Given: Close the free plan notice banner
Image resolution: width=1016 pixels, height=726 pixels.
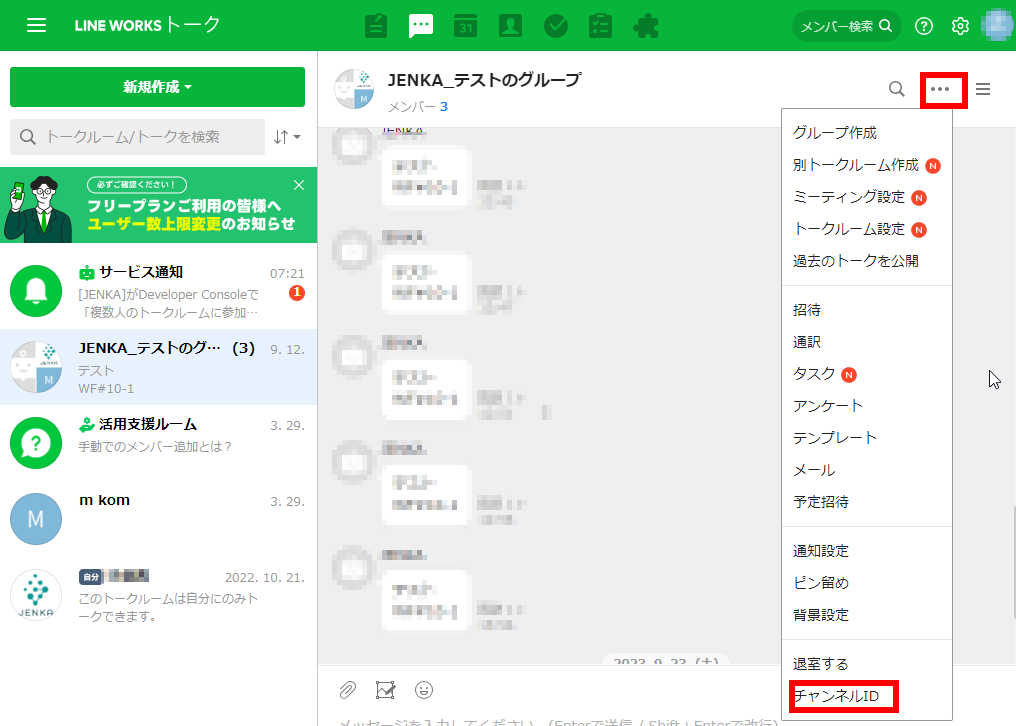Looking at the screenshot, I should coord(299,185).
